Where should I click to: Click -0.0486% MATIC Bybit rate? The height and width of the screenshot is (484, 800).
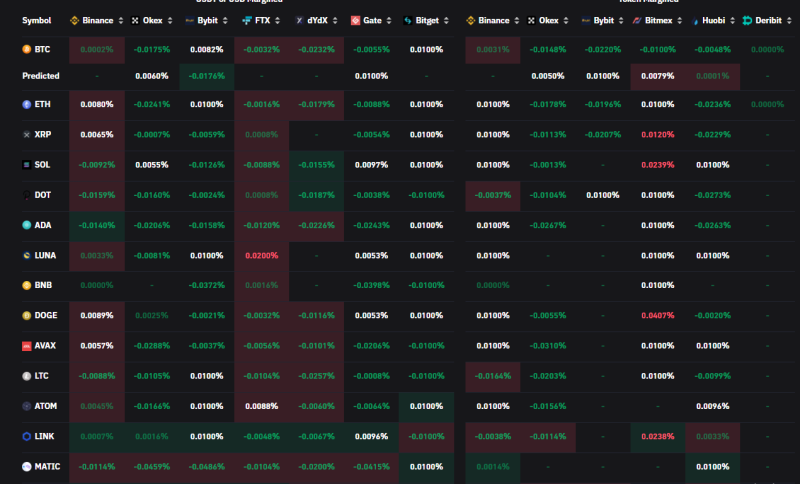pos(207,467)
